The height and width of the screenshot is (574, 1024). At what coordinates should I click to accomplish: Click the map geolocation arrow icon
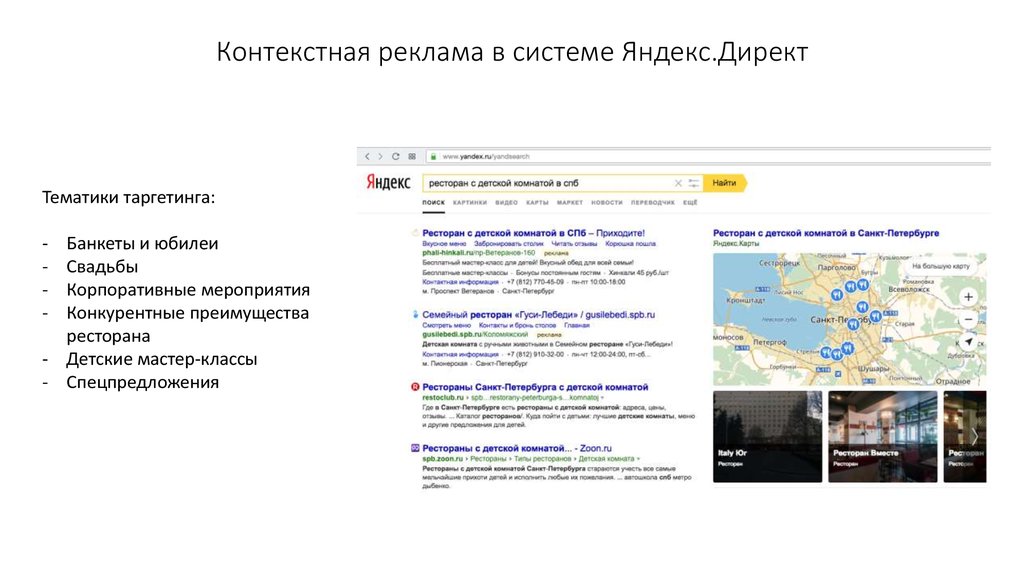(x=968, y=342)
